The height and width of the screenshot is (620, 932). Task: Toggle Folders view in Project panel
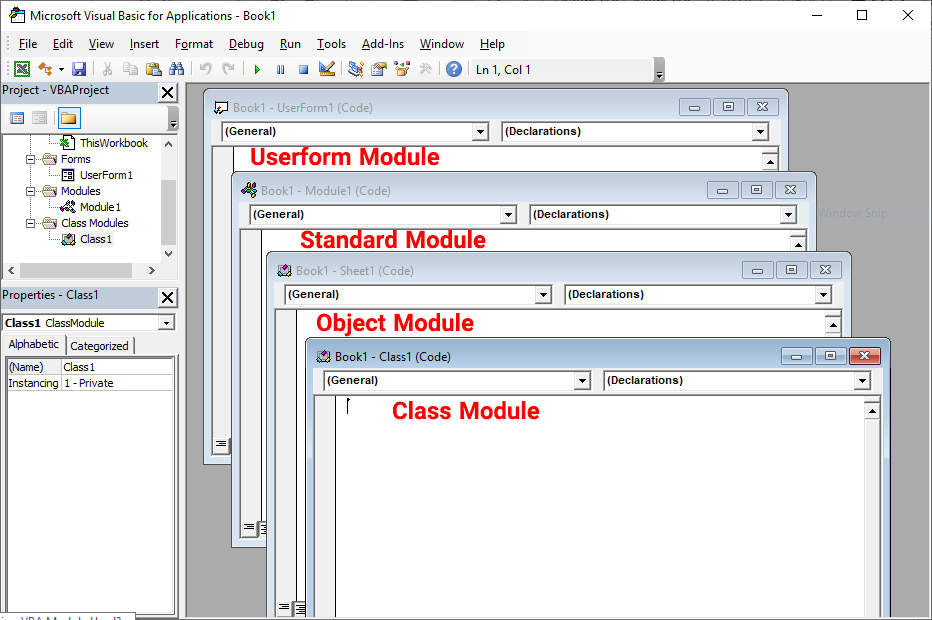(x=69, y=118)
